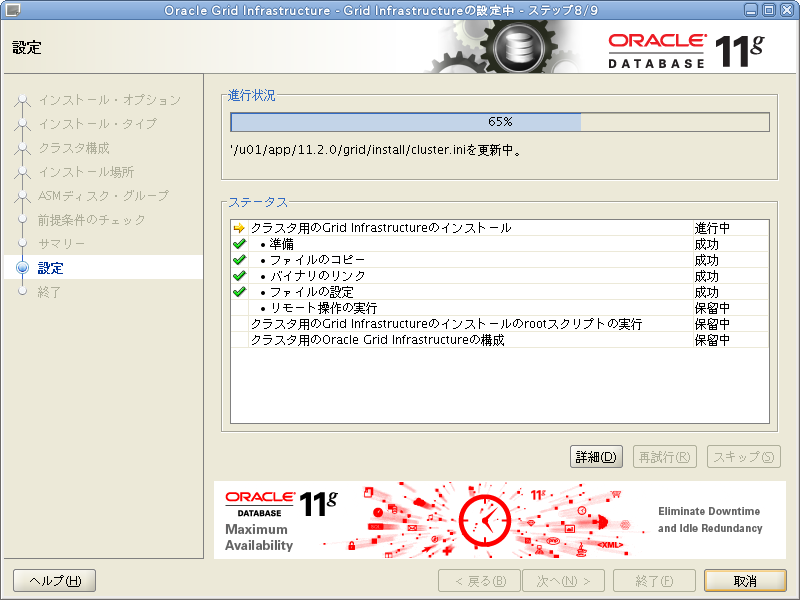Click the green checkmark beside バイナリのリンク
Screen dimensions: 800x600
(x=239, y=276)
